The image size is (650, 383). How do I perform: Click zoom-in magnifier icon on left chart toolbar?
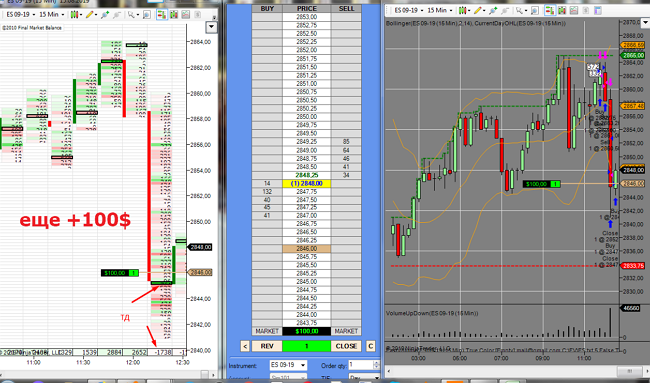(105, 15)
